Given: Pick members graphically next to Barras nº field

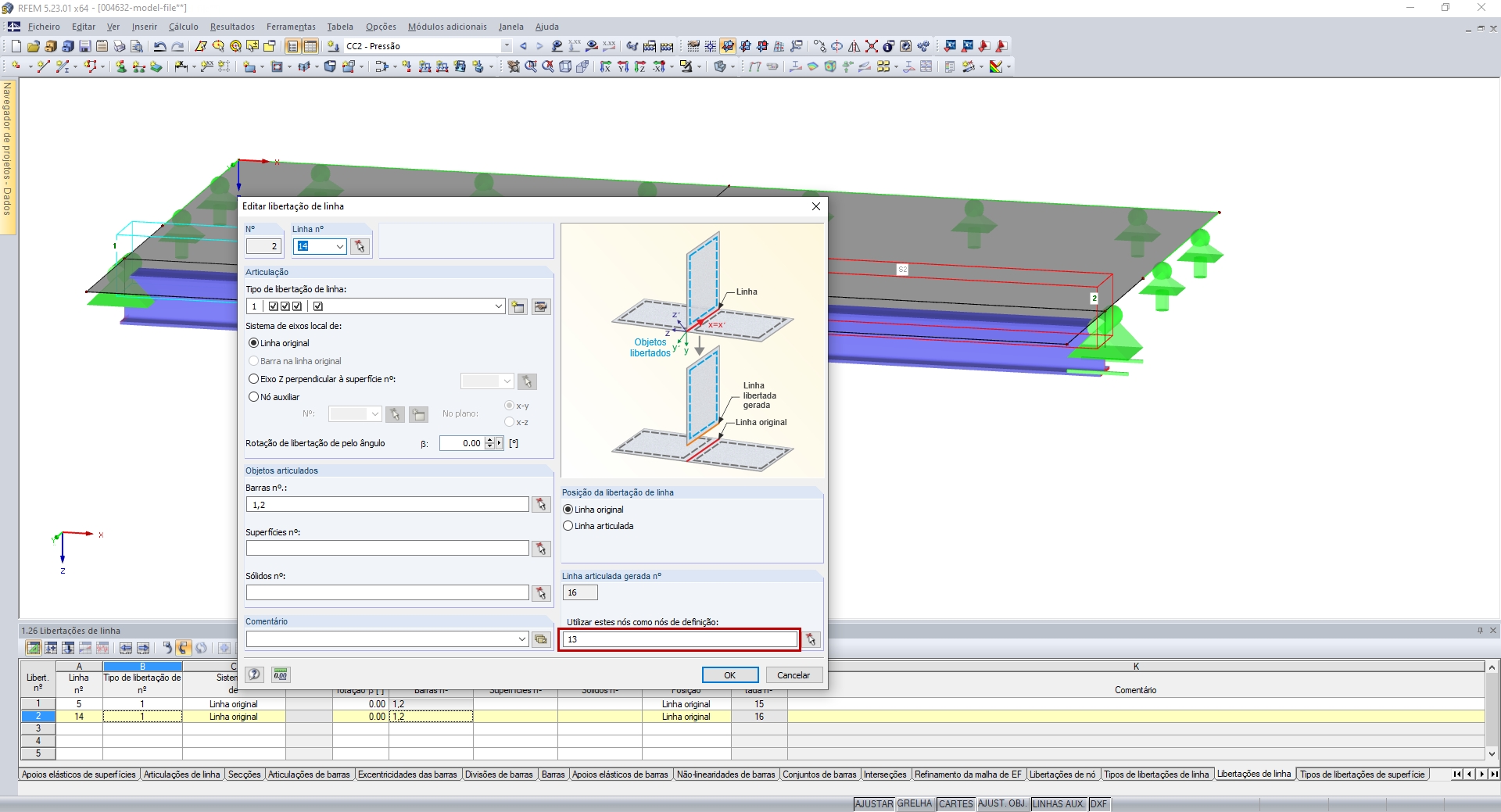Looking at the screenshot, I should click(x=541, y=505).
